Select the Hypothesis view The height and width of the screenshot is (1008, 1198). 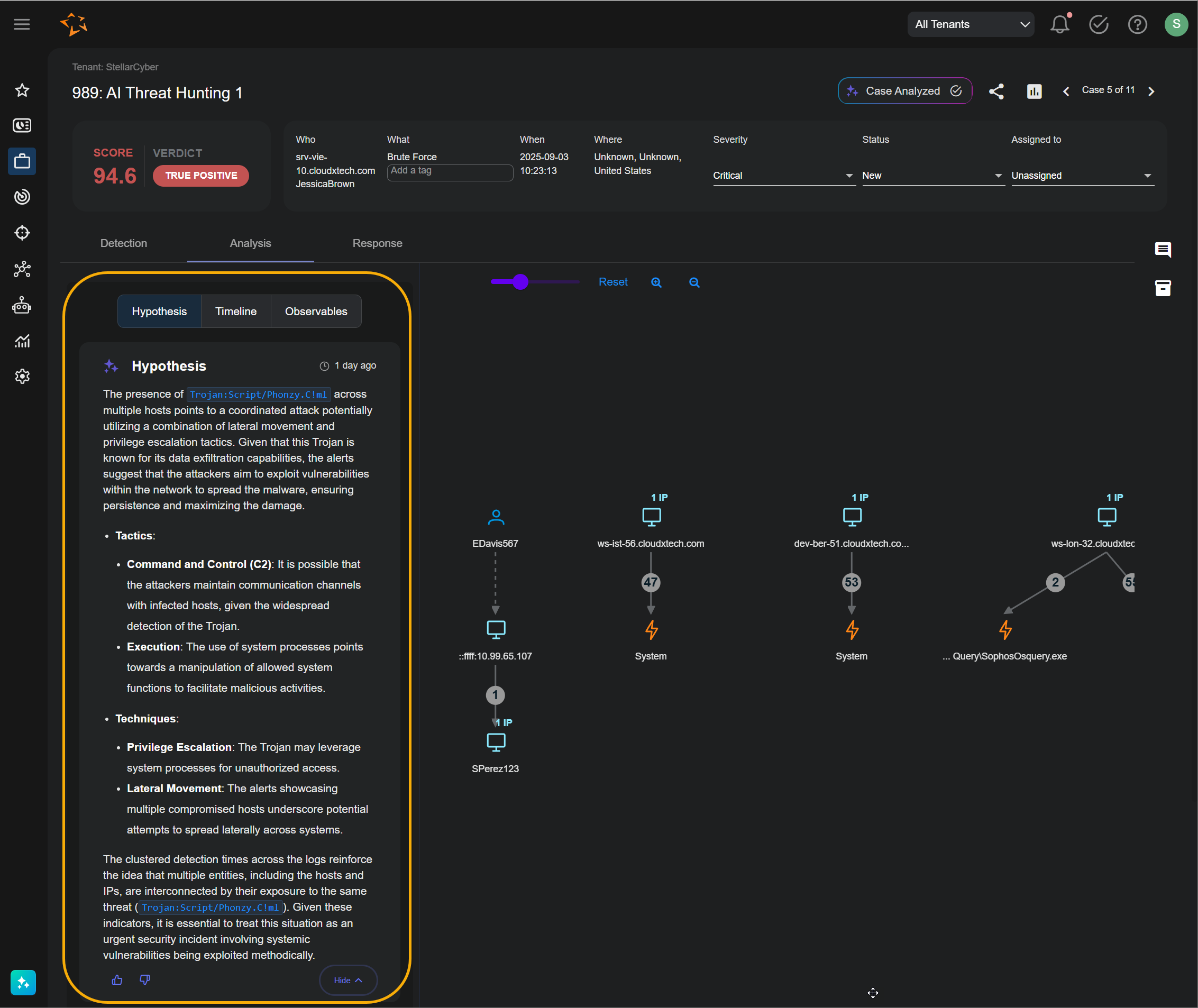pos(159,311)
